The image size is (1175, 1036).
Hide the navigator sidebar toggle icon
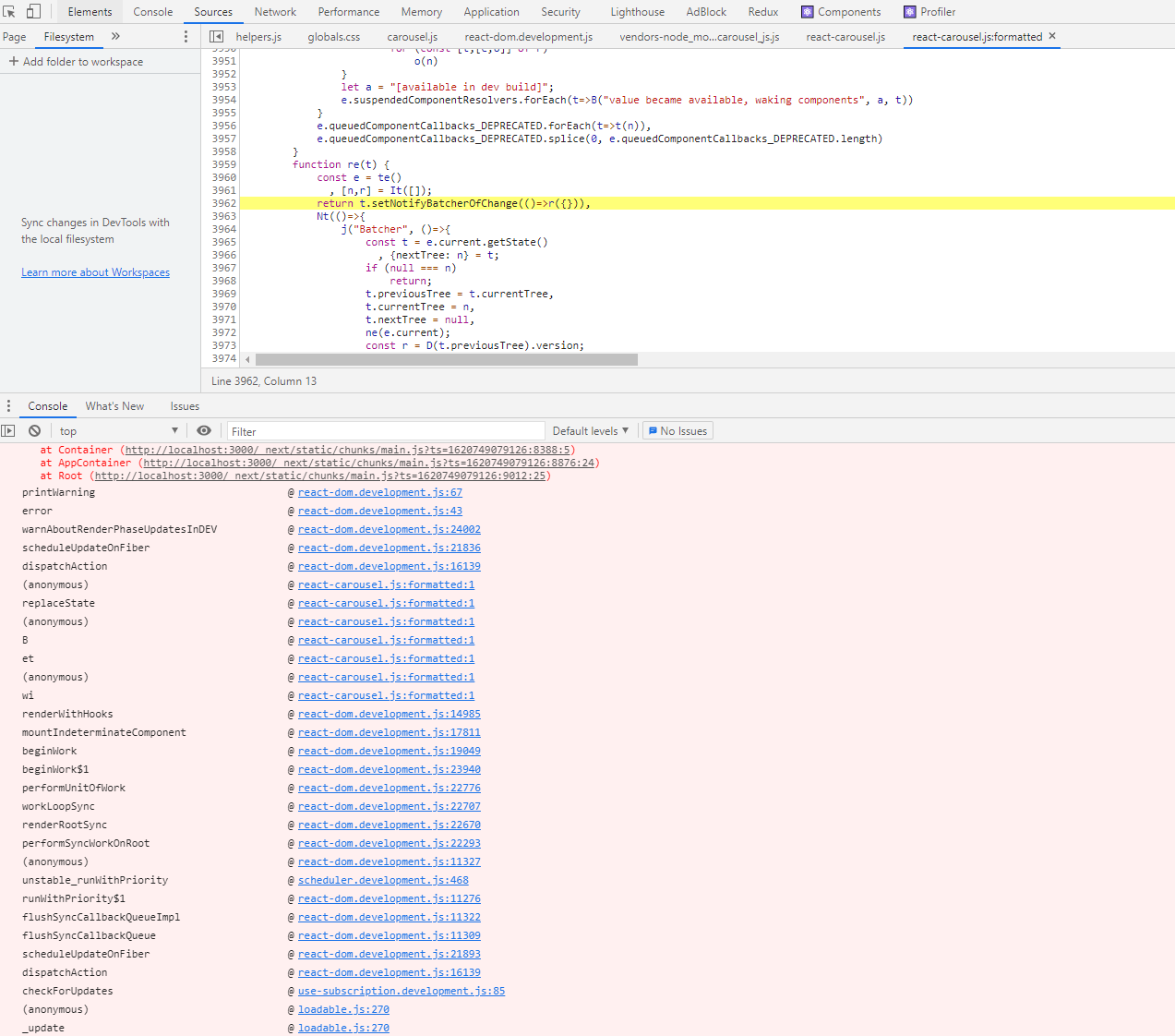click(216, 37)
